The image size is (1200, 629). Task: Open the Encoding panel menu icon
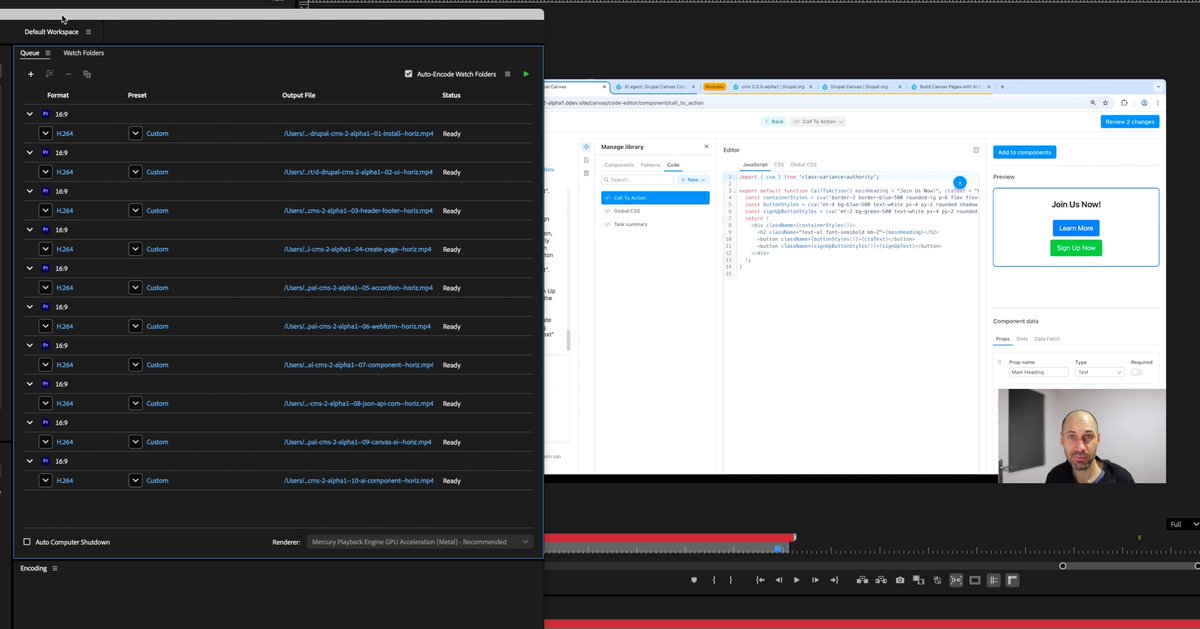(55, 568)
